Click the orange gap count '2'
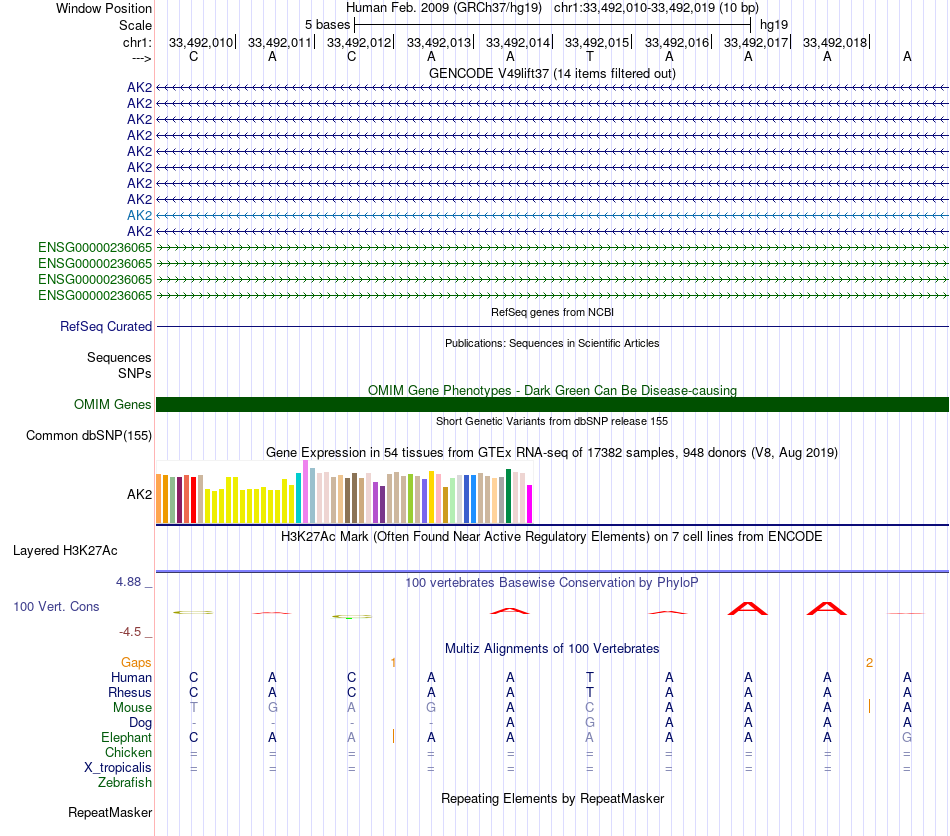This screenshot has width=950, height=836. [869, 663]
